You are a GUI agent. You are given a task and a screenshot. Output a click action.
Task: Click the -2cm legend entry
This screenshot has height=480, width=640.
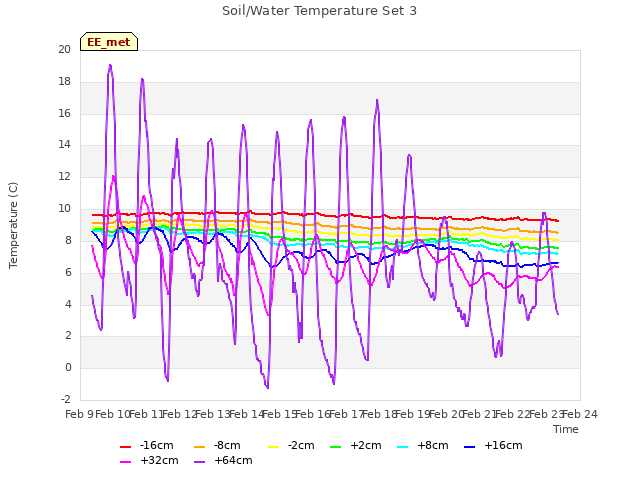[x=291, y=445]
